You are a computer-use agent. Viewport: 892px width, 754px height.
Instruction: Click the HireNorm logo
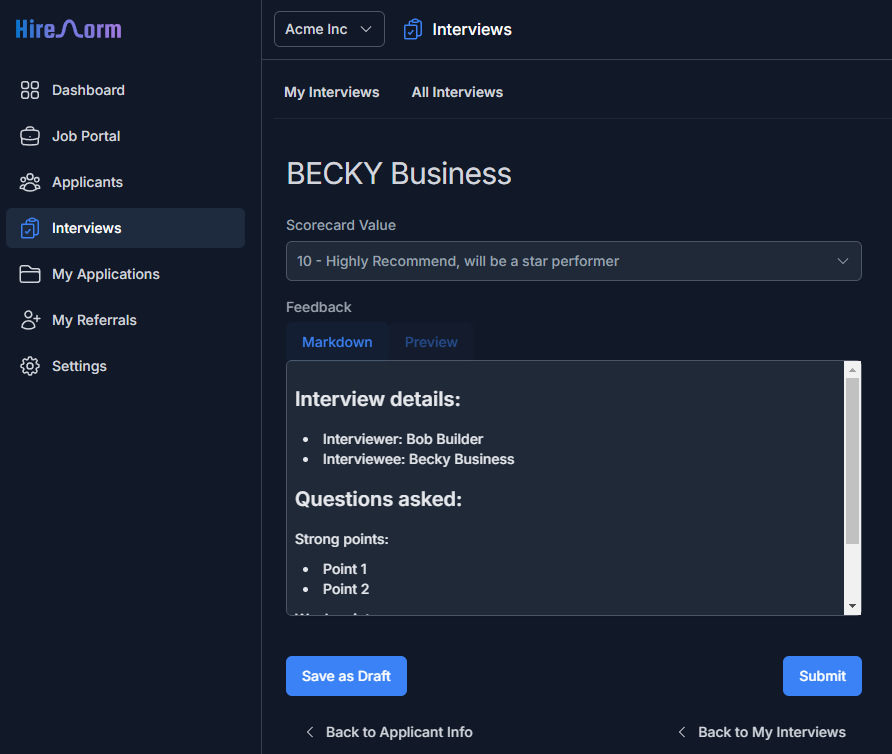pyautogui.click(x=68, y=29)
